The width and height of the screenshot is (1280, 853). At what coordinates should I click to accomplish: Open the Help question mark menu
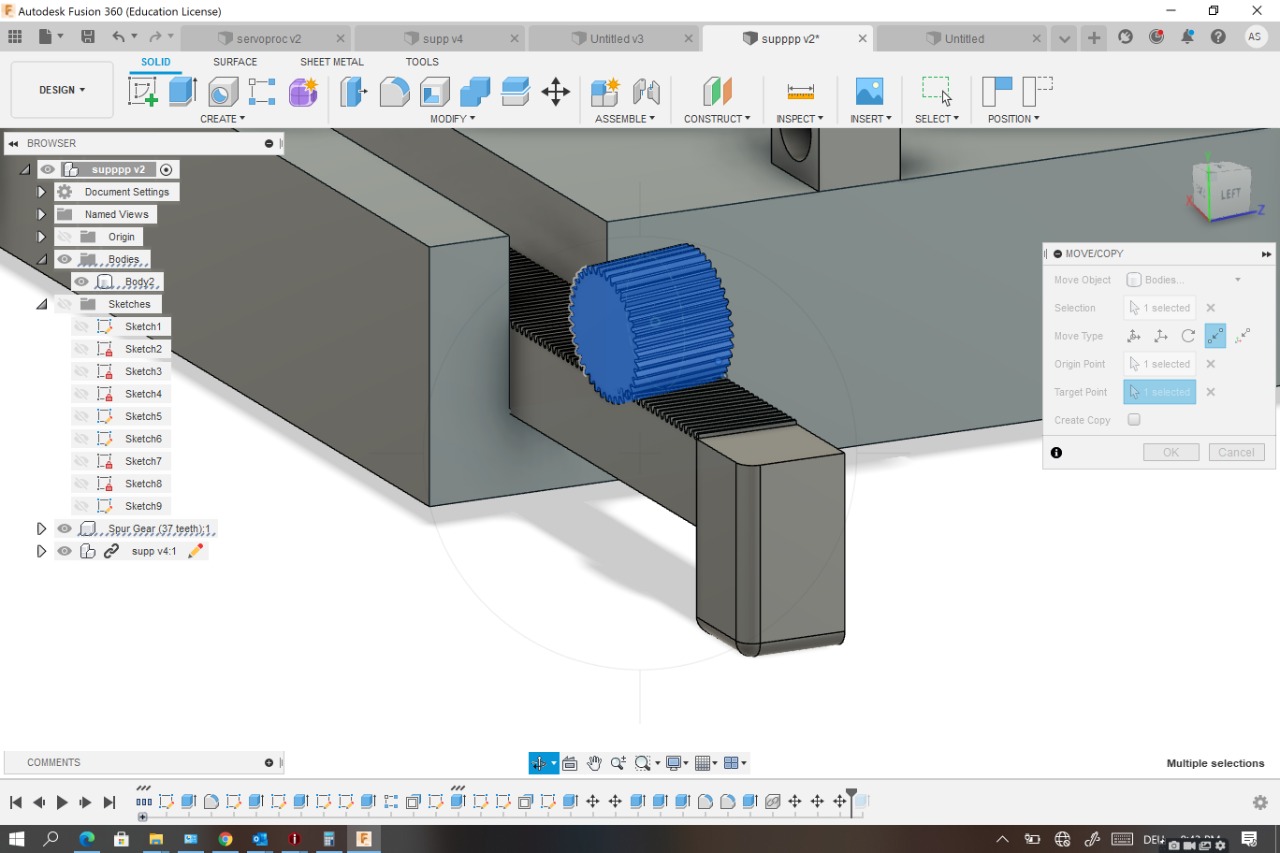tap(1218, 37)
